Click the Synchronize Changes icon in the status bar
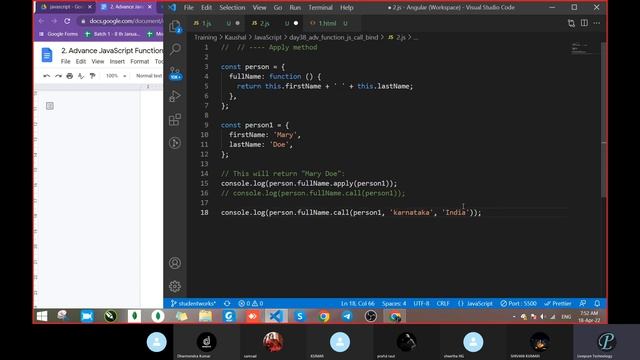Screen dimensions: 640x360 coord(227,303)
